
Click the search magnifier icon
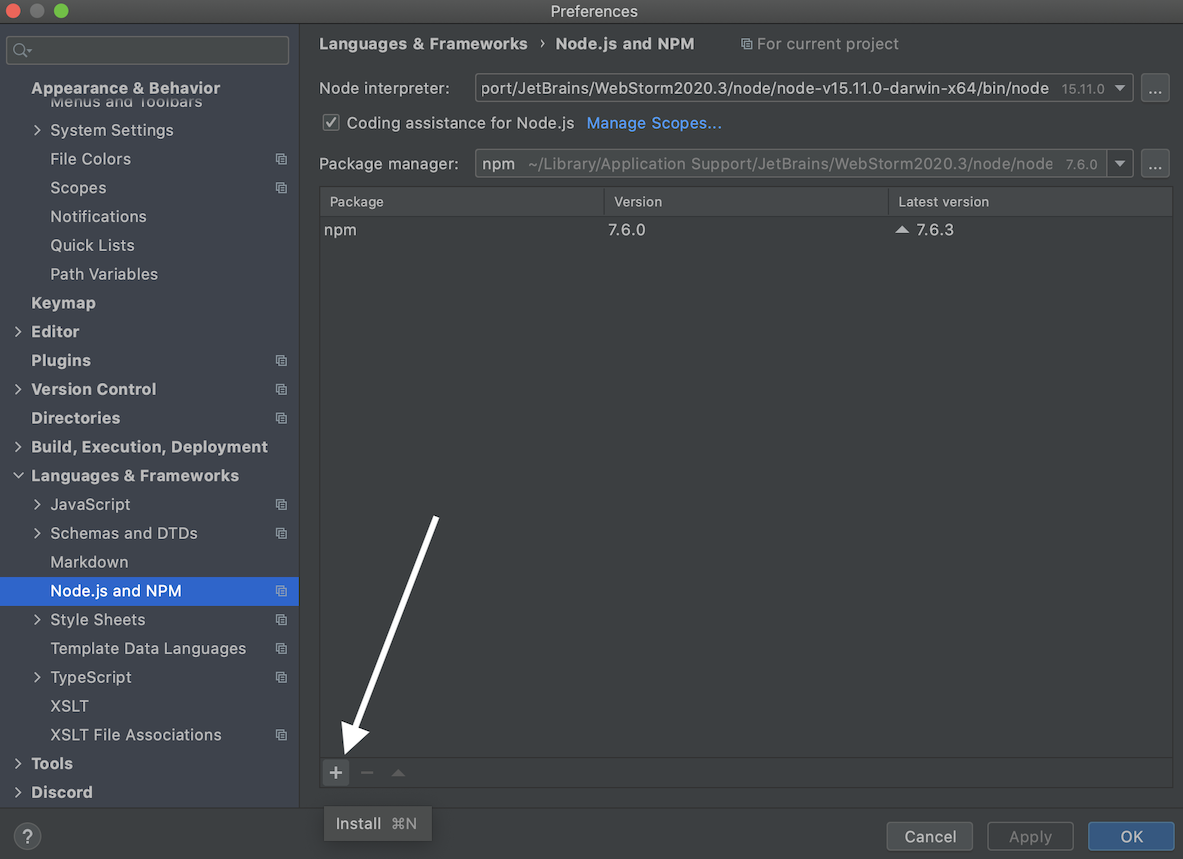click(x=21, y=51)
